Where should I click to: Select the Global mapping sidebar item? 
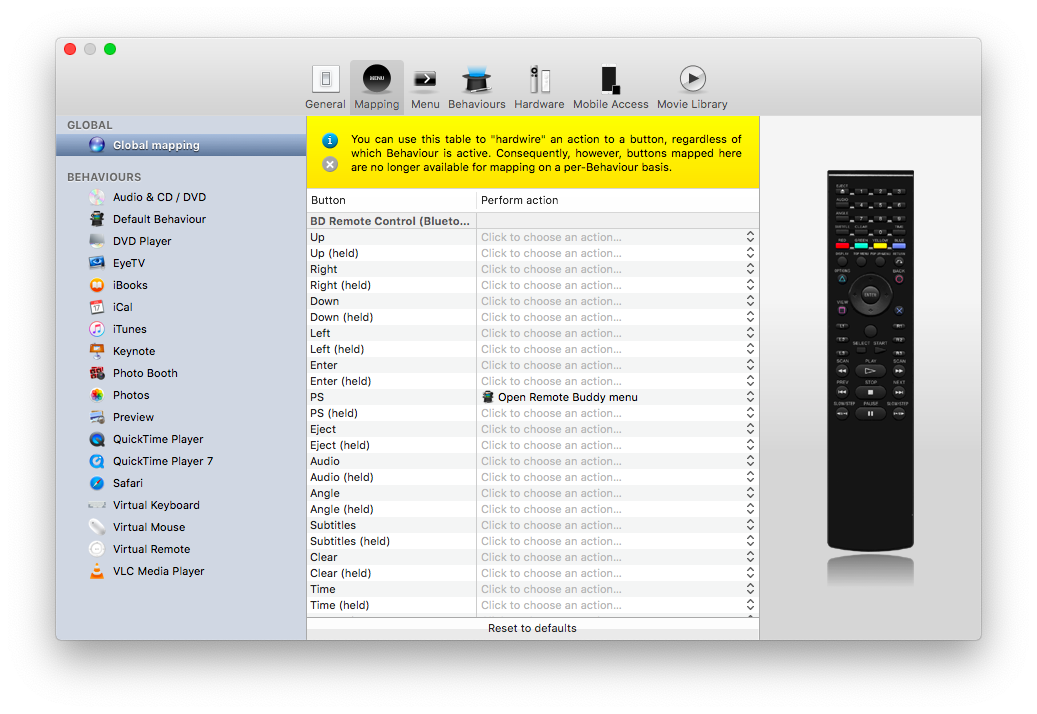(181, 145)
